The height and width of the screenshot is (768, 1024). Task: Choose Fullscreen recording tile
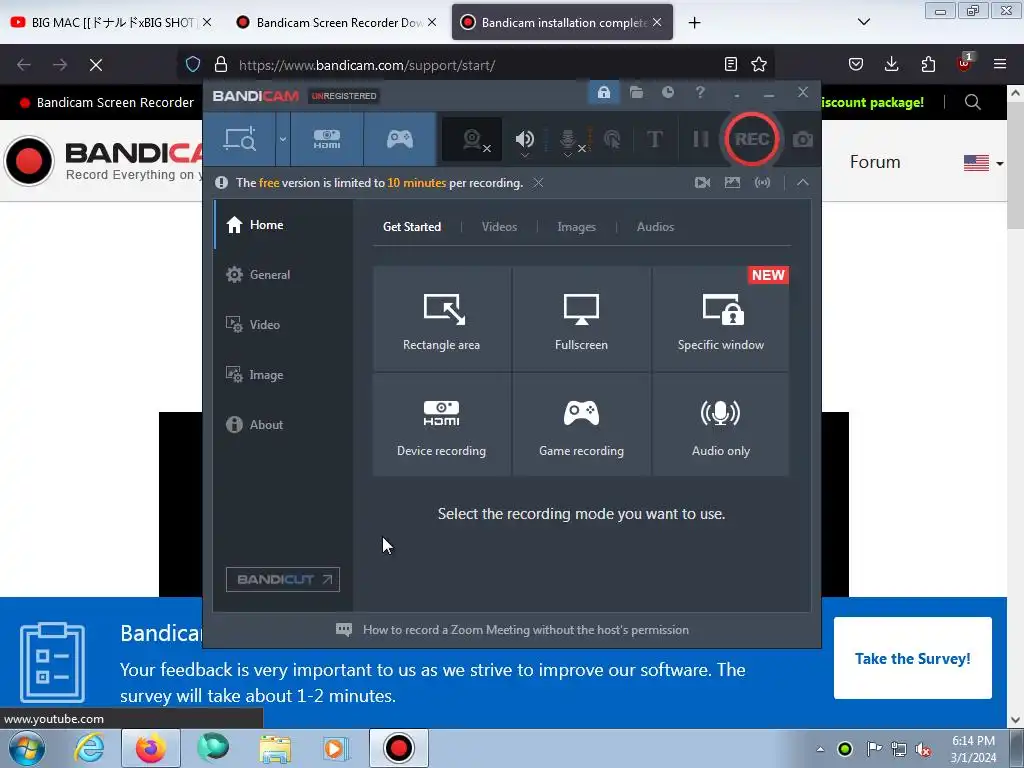(x=581, y=319)
